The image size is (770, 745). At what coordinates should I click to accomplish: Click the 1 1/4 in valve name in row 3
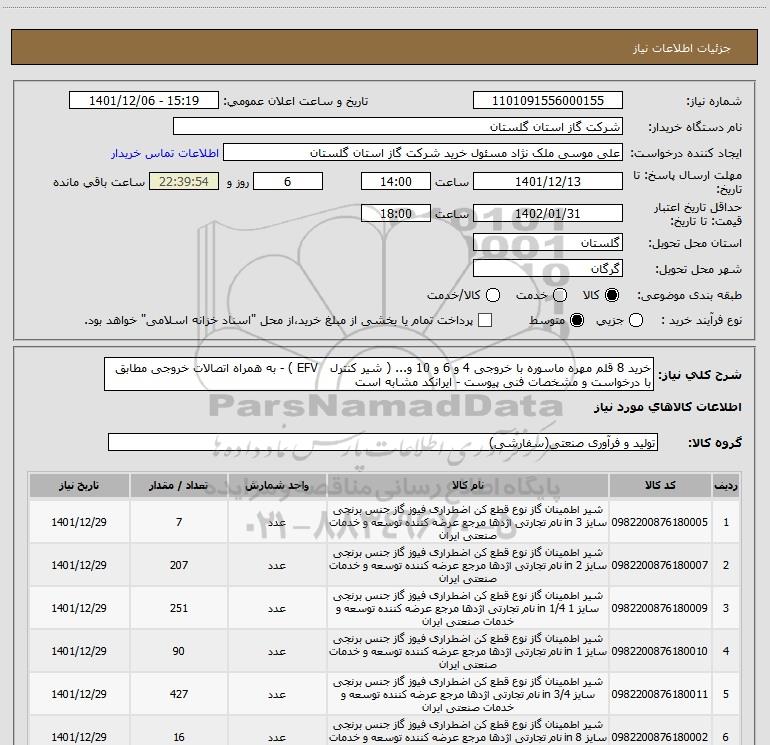[x=468, y=608]
